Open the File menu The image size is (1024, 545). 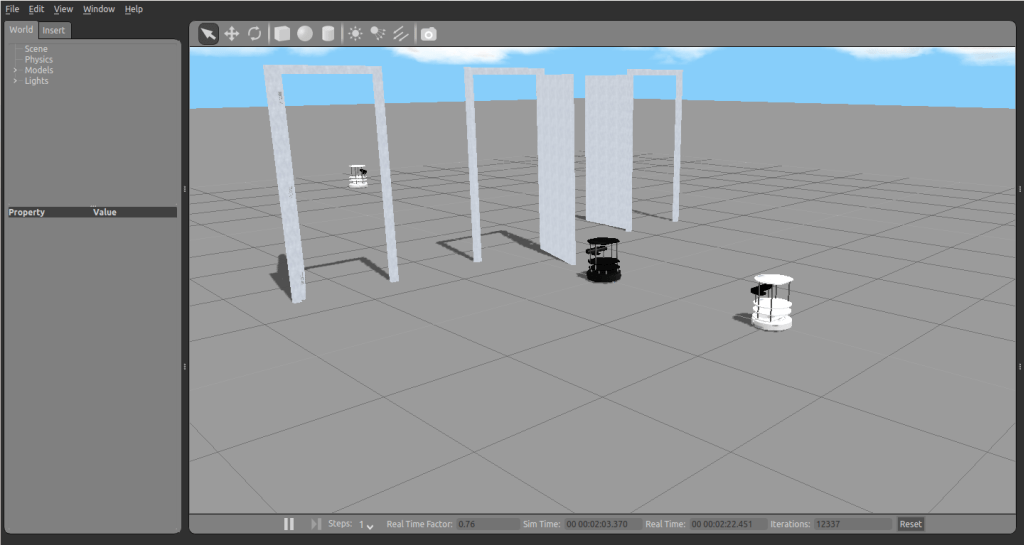coord(12,9)
